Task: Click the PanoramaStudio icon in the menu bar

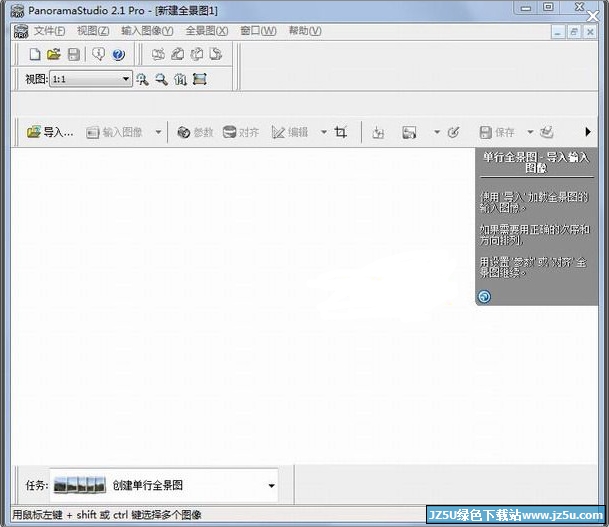Action: 21,31
